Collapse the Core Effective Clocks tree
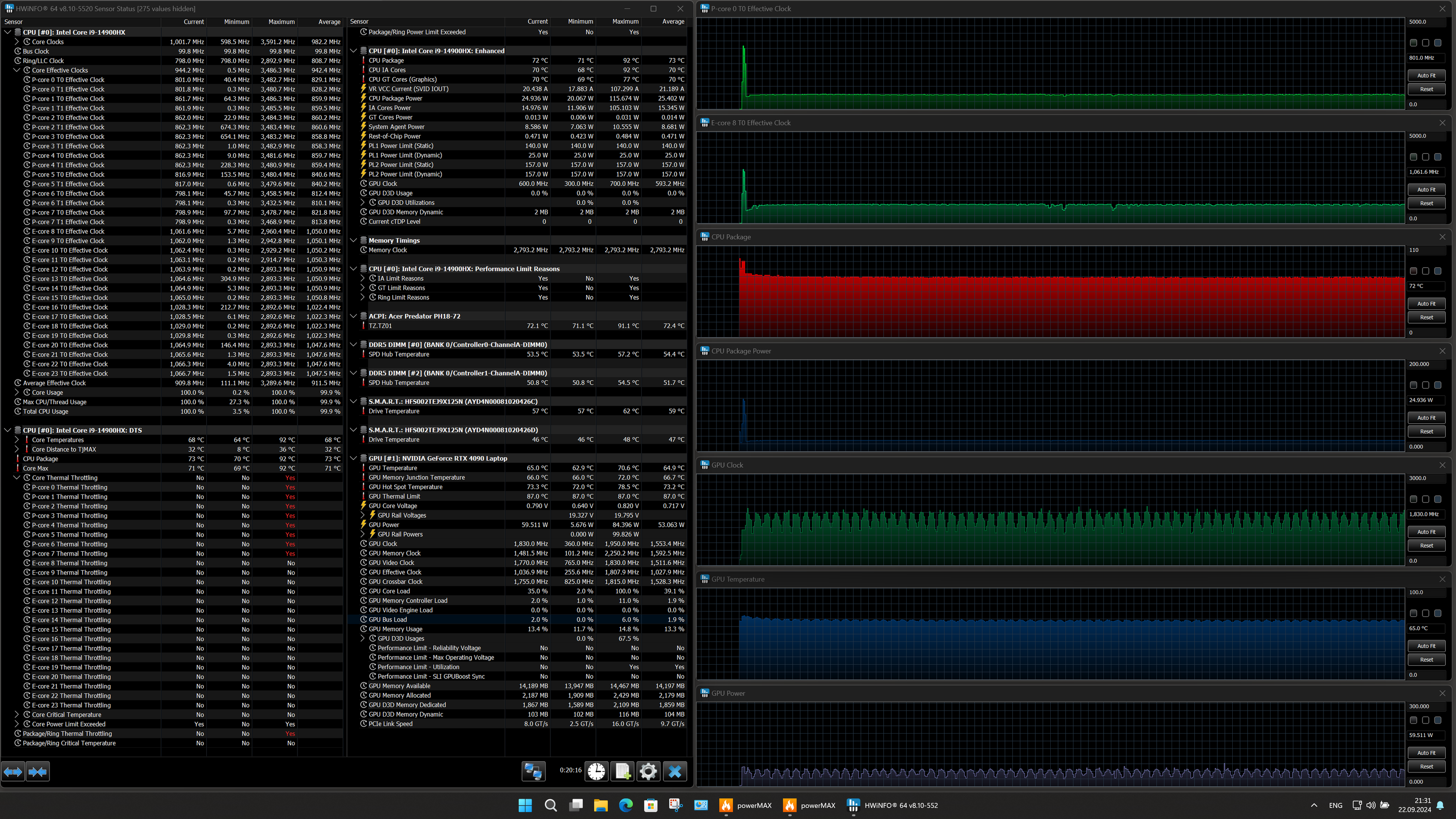This screenshot has width=1456, height=819. point(17,70)
